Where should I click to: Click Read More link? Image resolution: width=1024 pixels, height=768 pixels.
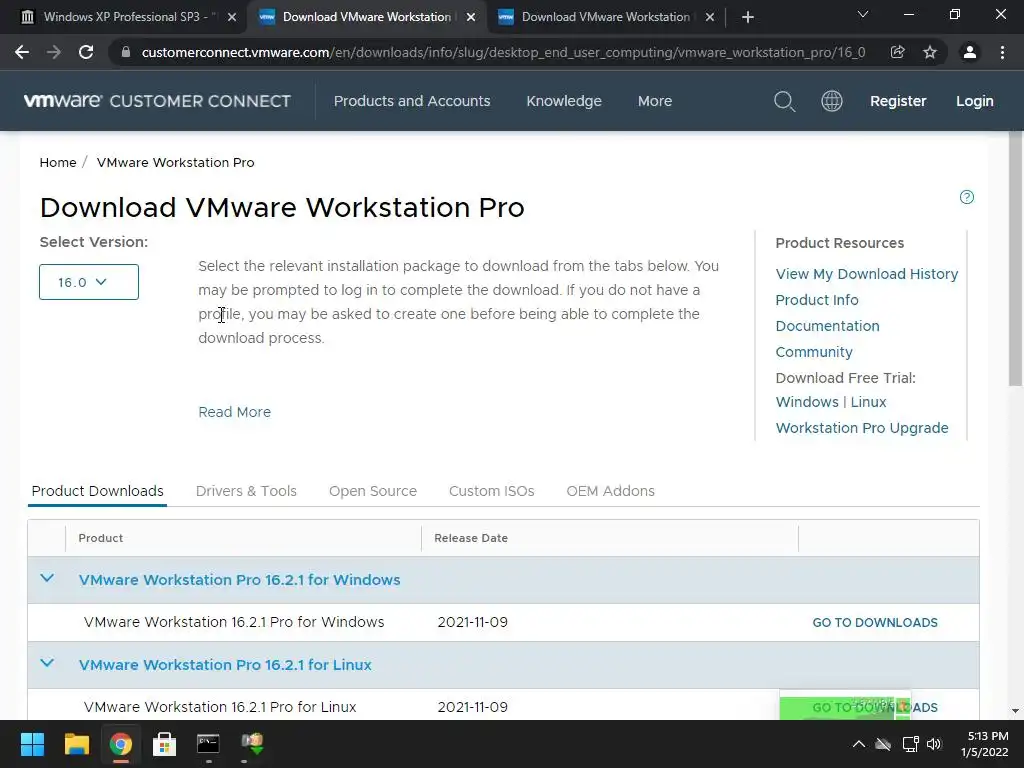point(234,412)
